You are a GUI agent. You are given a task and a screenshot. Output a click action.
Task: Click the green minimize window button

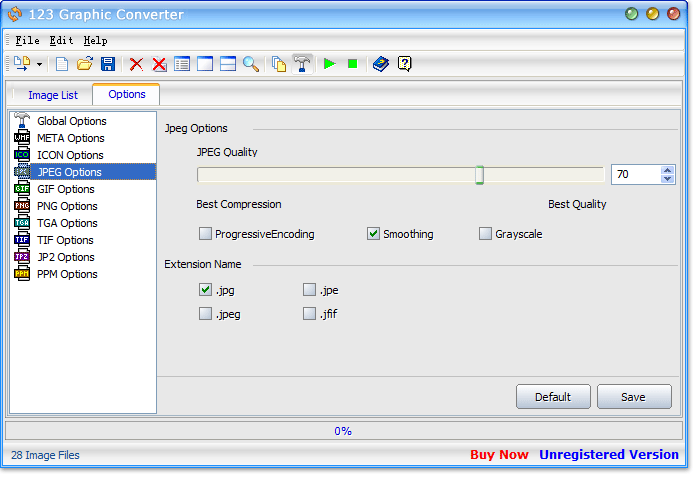coord(631,14)
